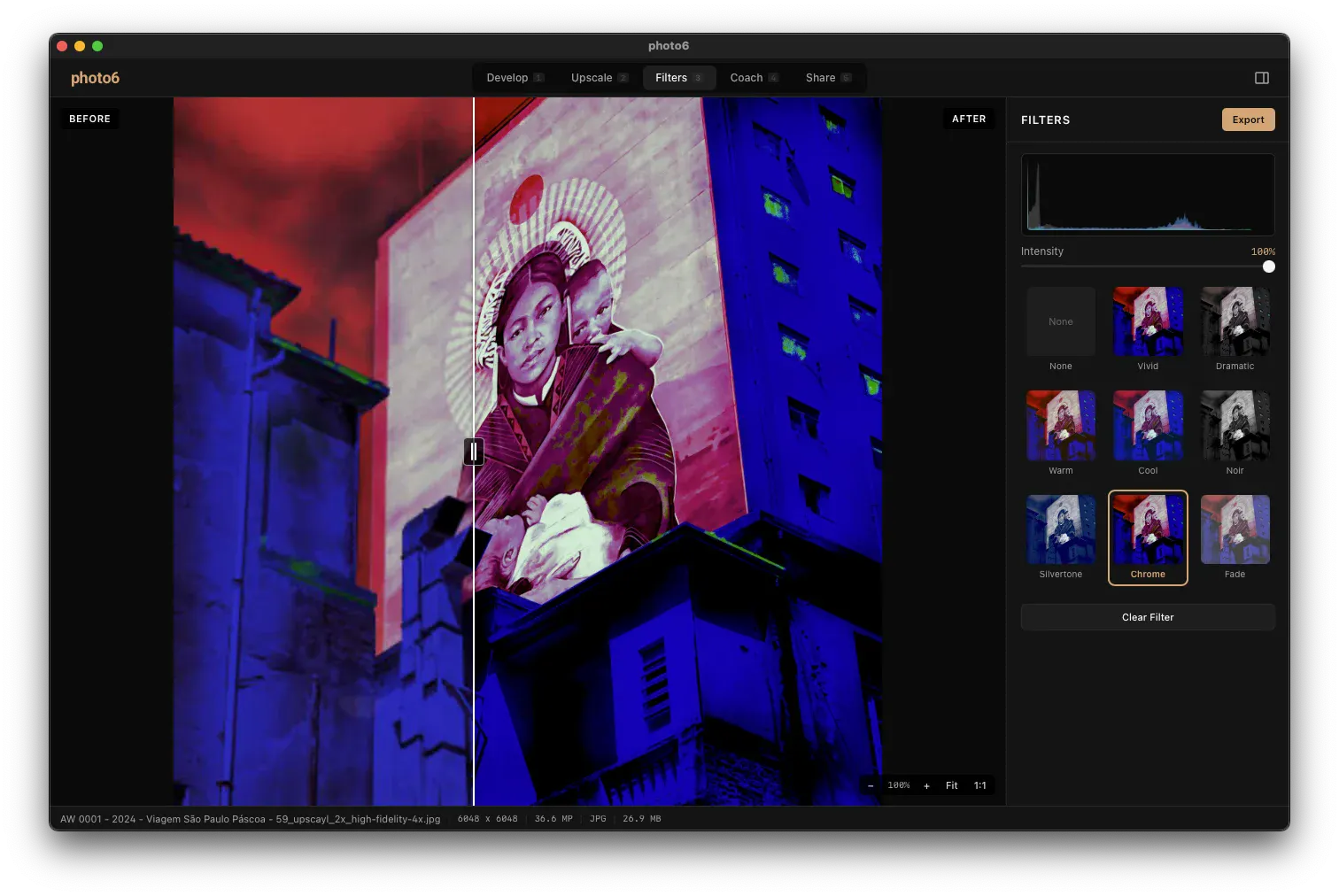Click the 6048 x 6048 dimensions
Image resolution: width=1339 pixels, height=896 pixels.
(x=487, y=819)
